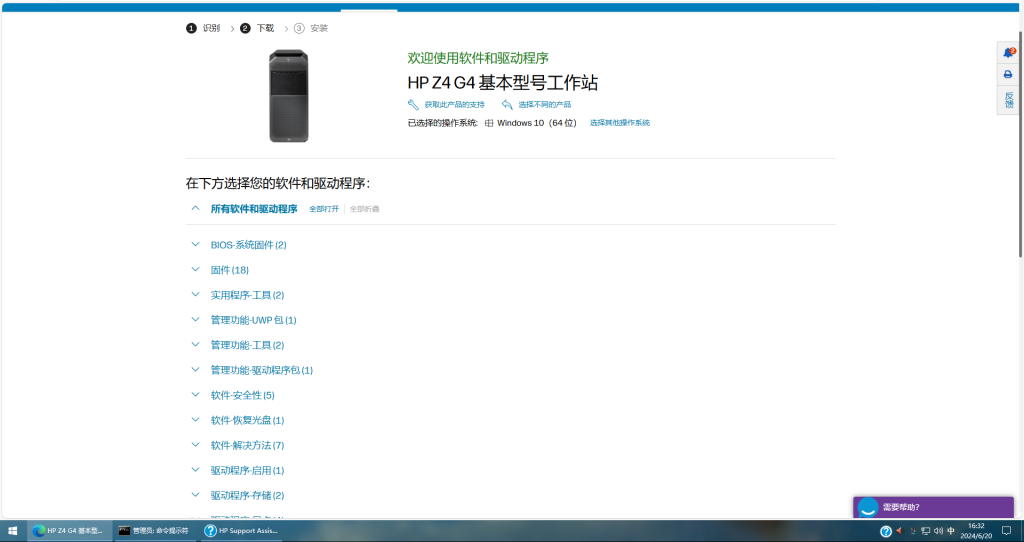Open the 获取此产品的支持 link

pyautogui.click(x=455, y=104)
